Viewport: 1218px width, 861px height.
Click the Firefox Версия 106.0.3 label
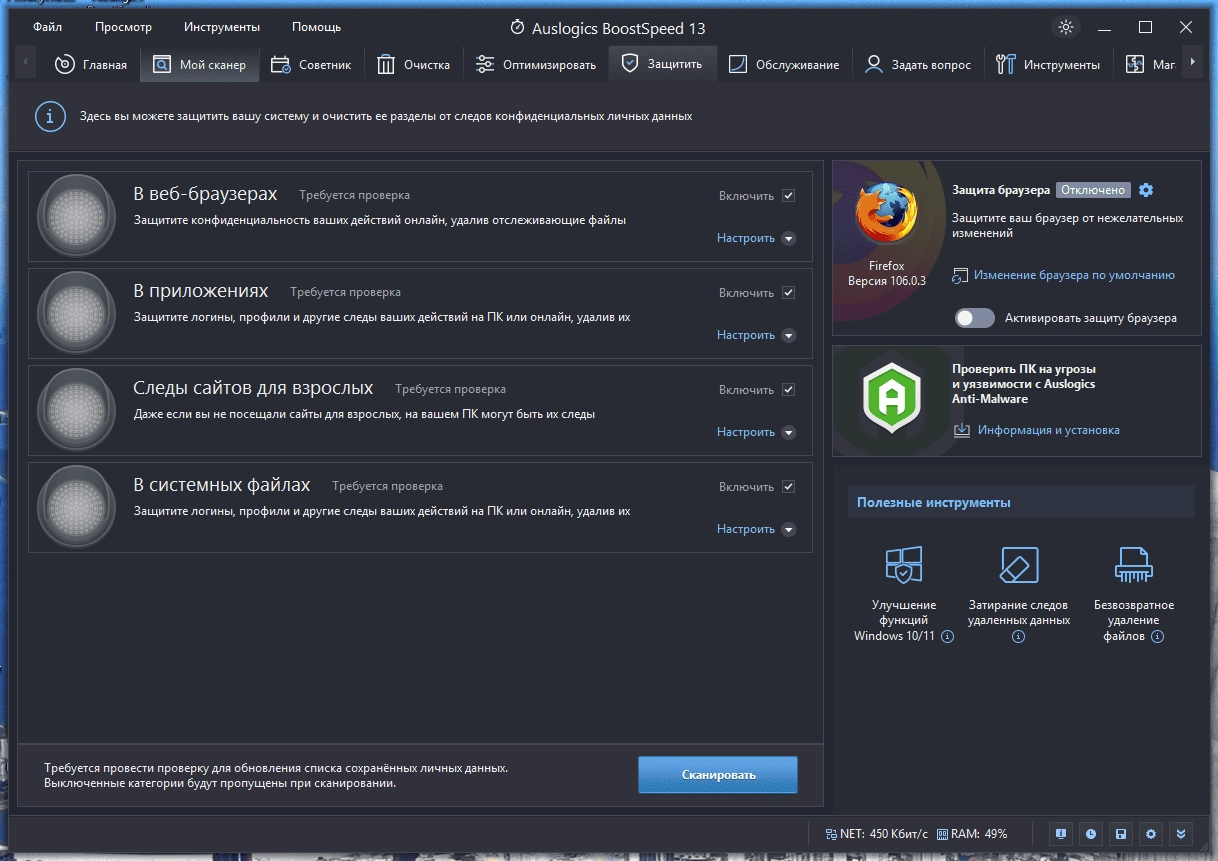pos(886,273)
